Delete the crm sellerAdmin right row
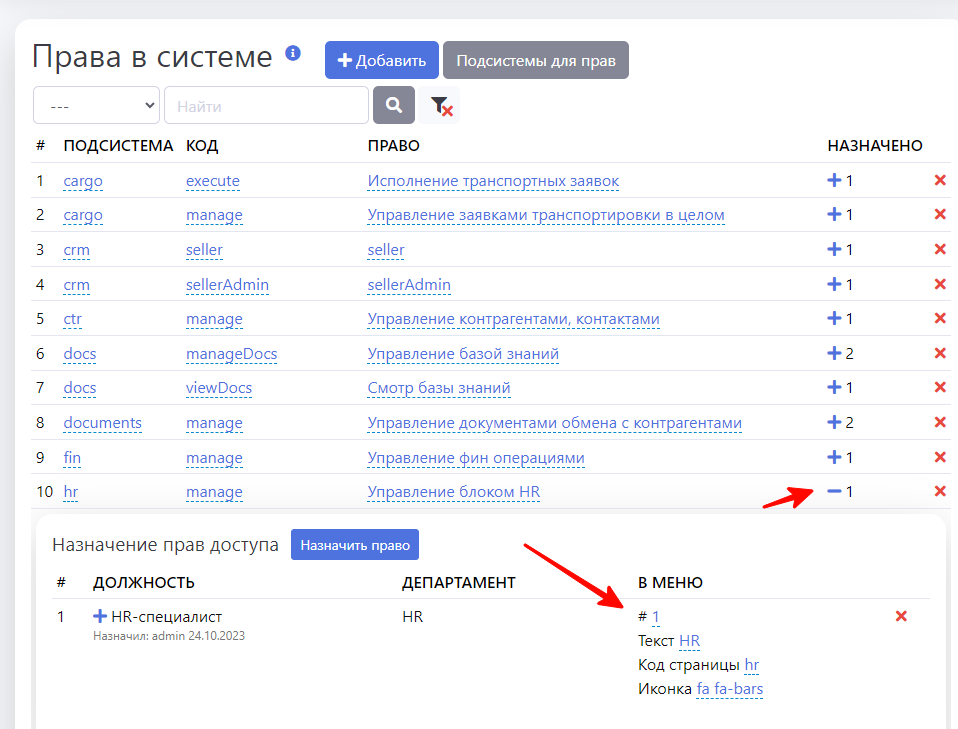This screenshot has height=729, width=958. tap(939, 284)
